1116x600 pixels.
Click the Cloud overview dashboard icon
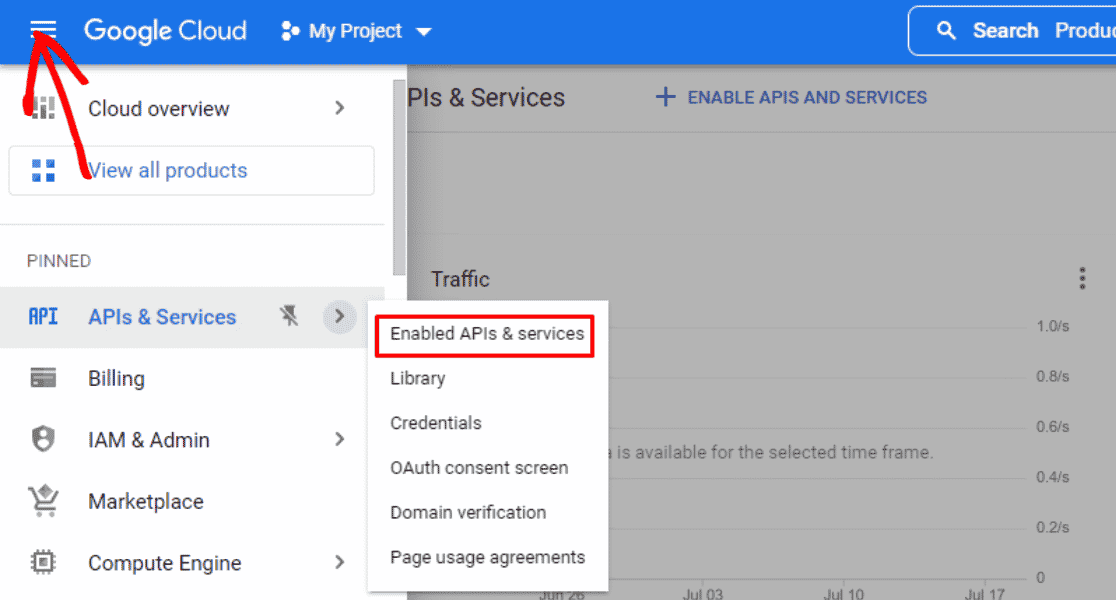(x=43, y=108)
